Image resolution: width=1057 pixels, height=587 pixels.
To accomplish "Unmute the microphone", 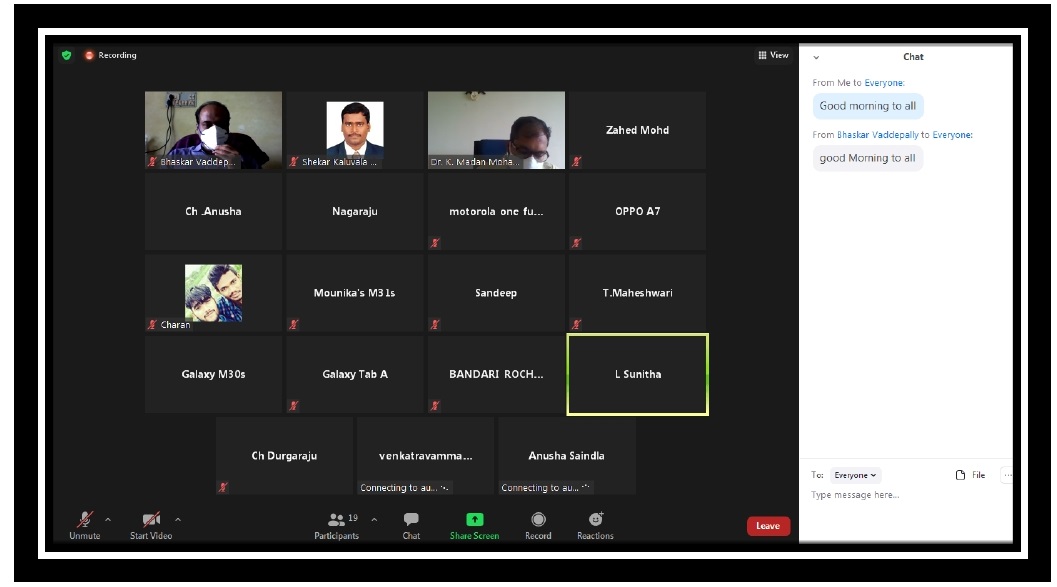I will pyautogui.click(x=85, y=520).
